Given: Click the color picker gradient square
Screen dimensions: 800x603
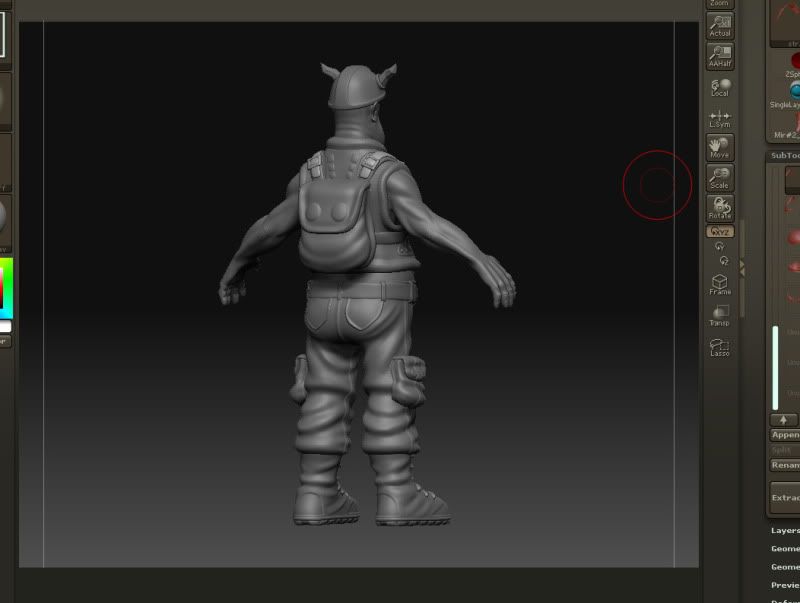Looking at the screenshot, I should 6,288.
